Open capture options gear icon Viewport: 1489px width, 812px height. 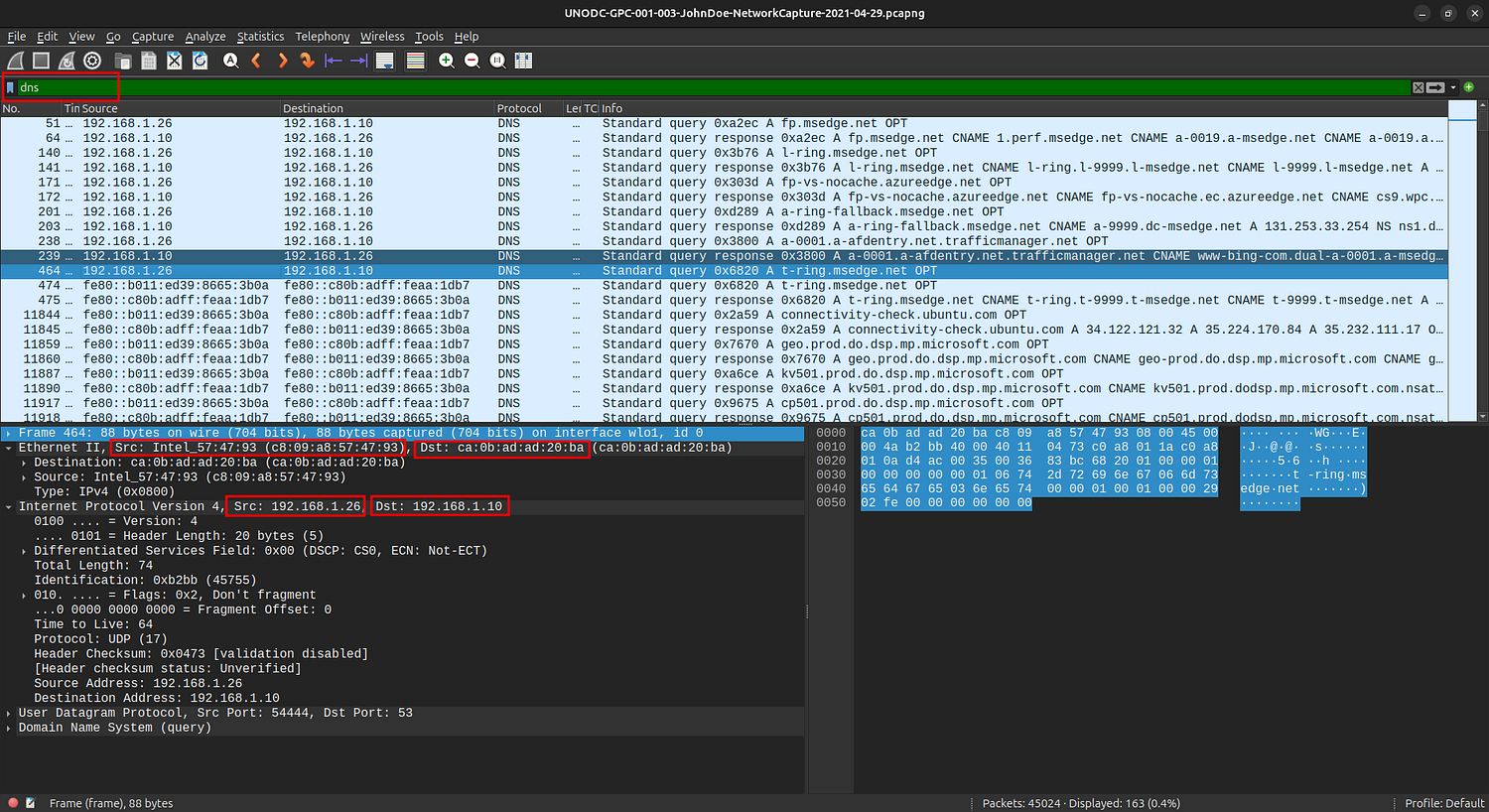(92, 61)
